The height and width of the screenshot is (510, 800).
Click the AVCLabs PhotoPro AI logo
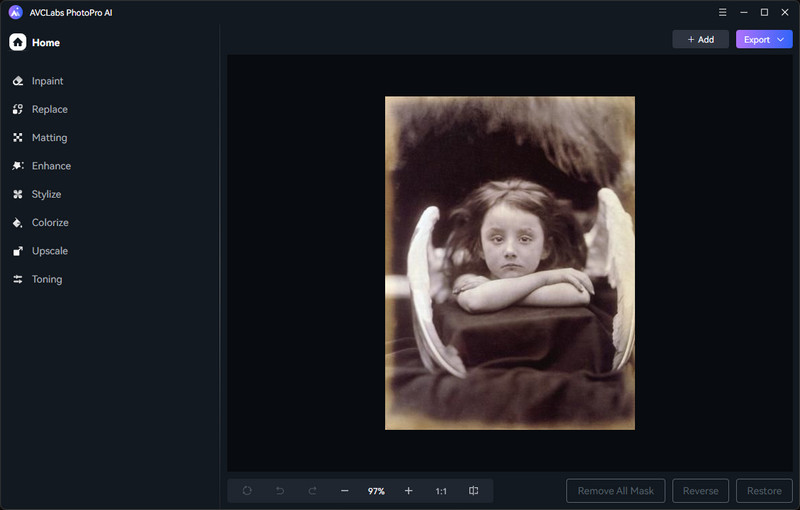point(15,12)
